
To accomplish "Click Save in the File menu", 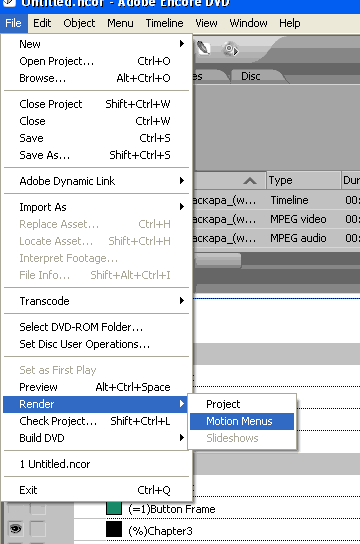I will click(96, 138).
